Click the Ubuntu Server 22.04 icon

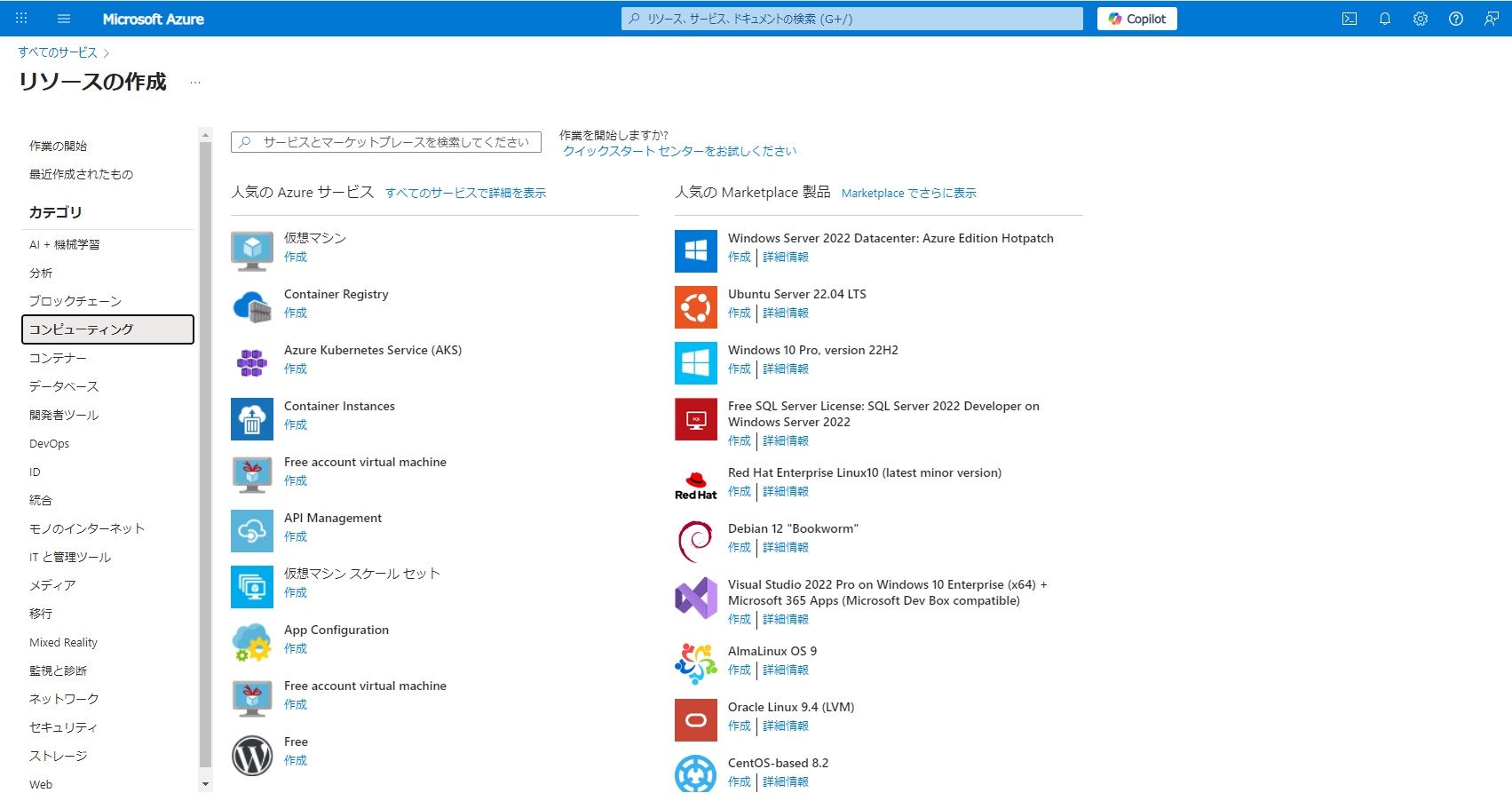(x=696, y=307)
